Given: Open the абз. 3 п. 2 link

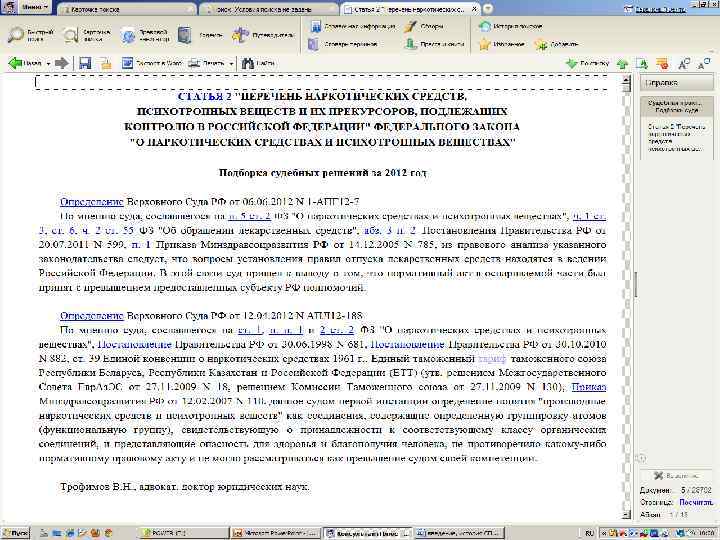Looking at the screenshot, I should 389,230.
